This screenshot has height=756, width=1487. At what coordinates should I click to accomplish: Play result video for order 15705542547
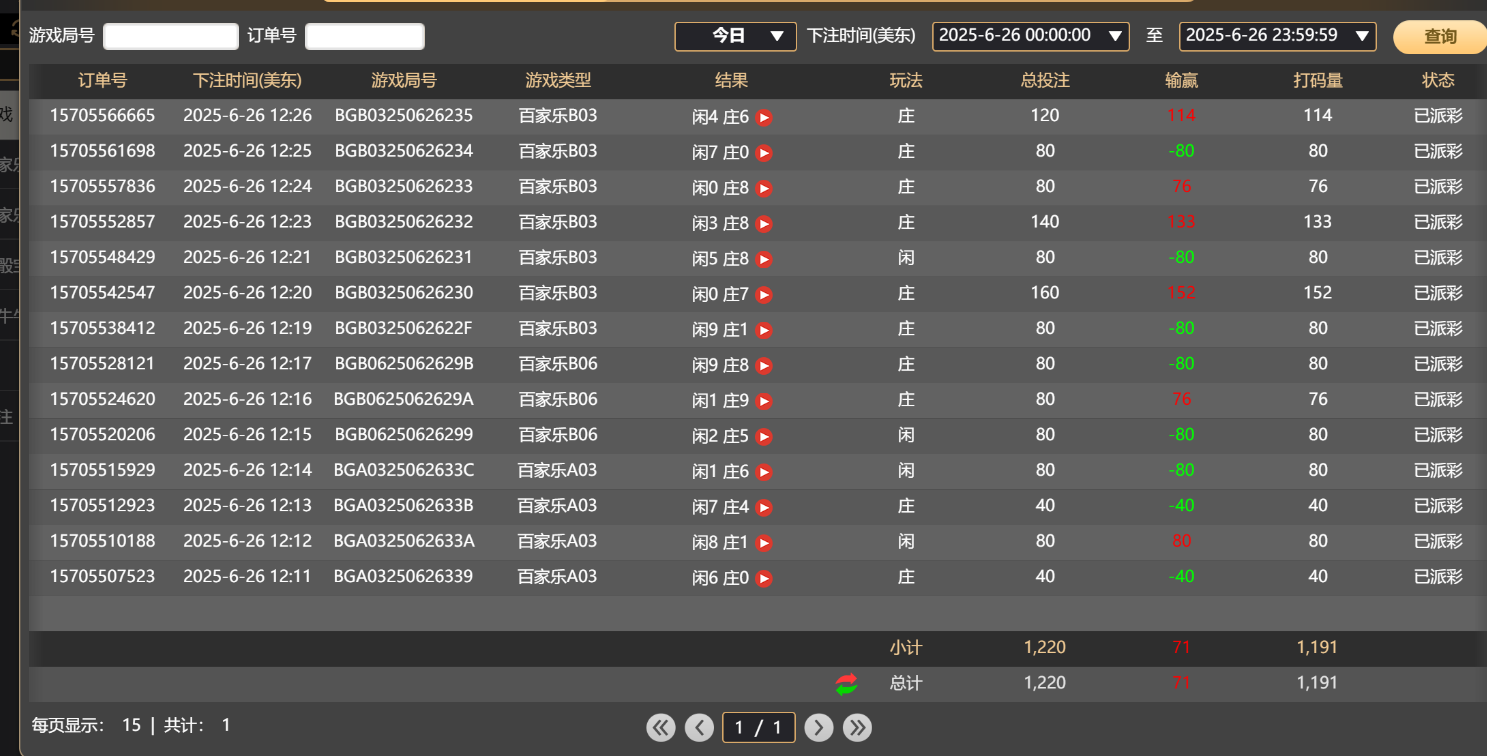764,295
